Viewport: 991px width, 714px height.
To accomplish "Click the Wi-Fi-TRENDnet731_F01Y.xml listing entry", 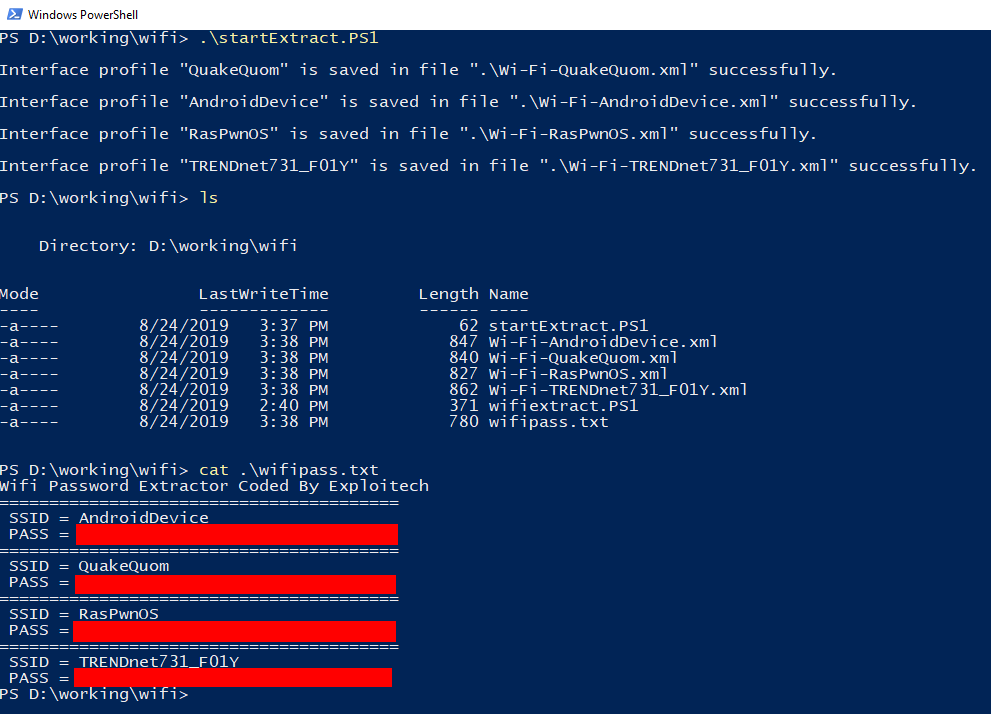I will click(x=618, y=389).
